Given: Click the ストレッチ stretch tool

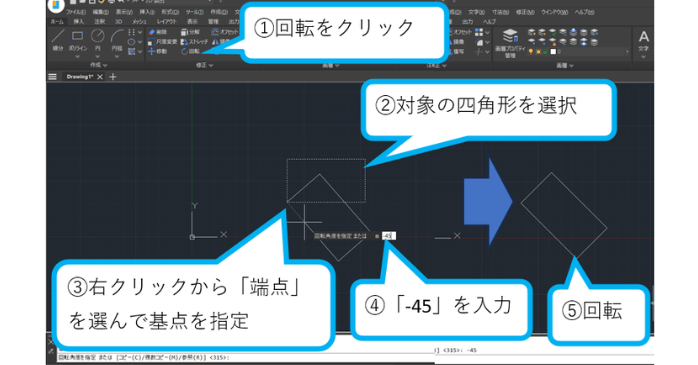Looking at the screenshot, I should coord(195,42).
